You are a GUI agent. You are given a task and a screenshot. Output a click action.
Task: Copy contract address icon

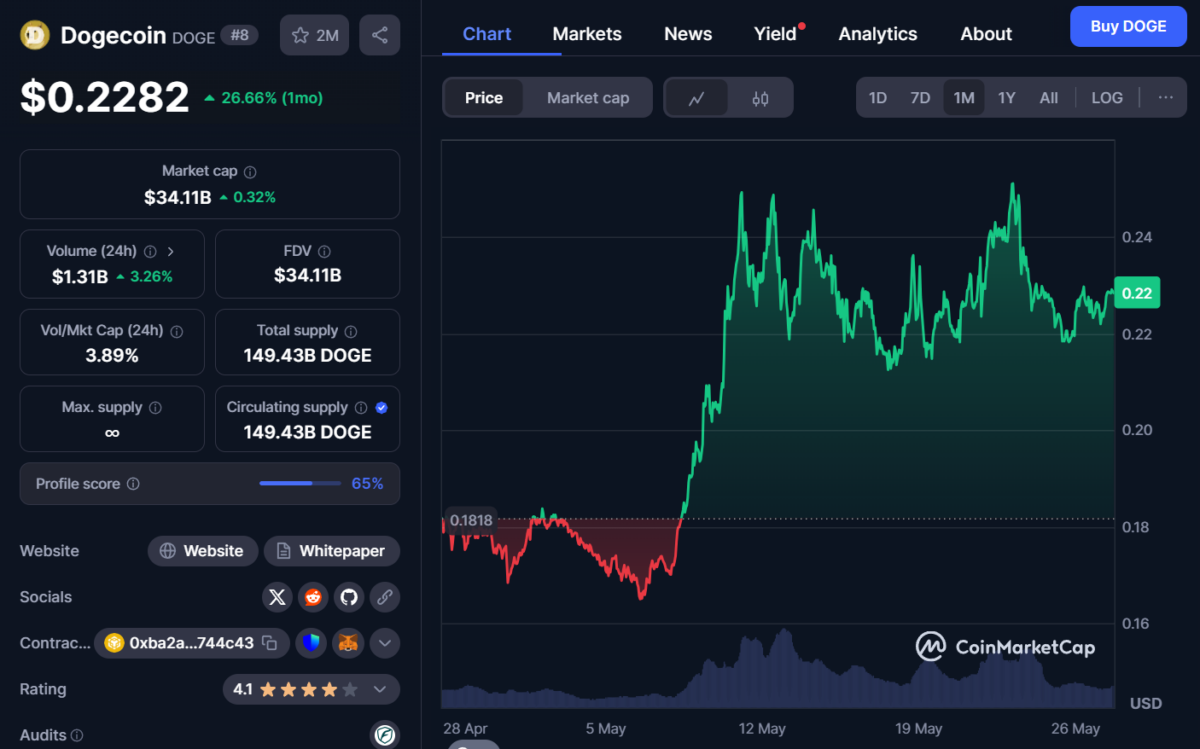tap(270, 643)
